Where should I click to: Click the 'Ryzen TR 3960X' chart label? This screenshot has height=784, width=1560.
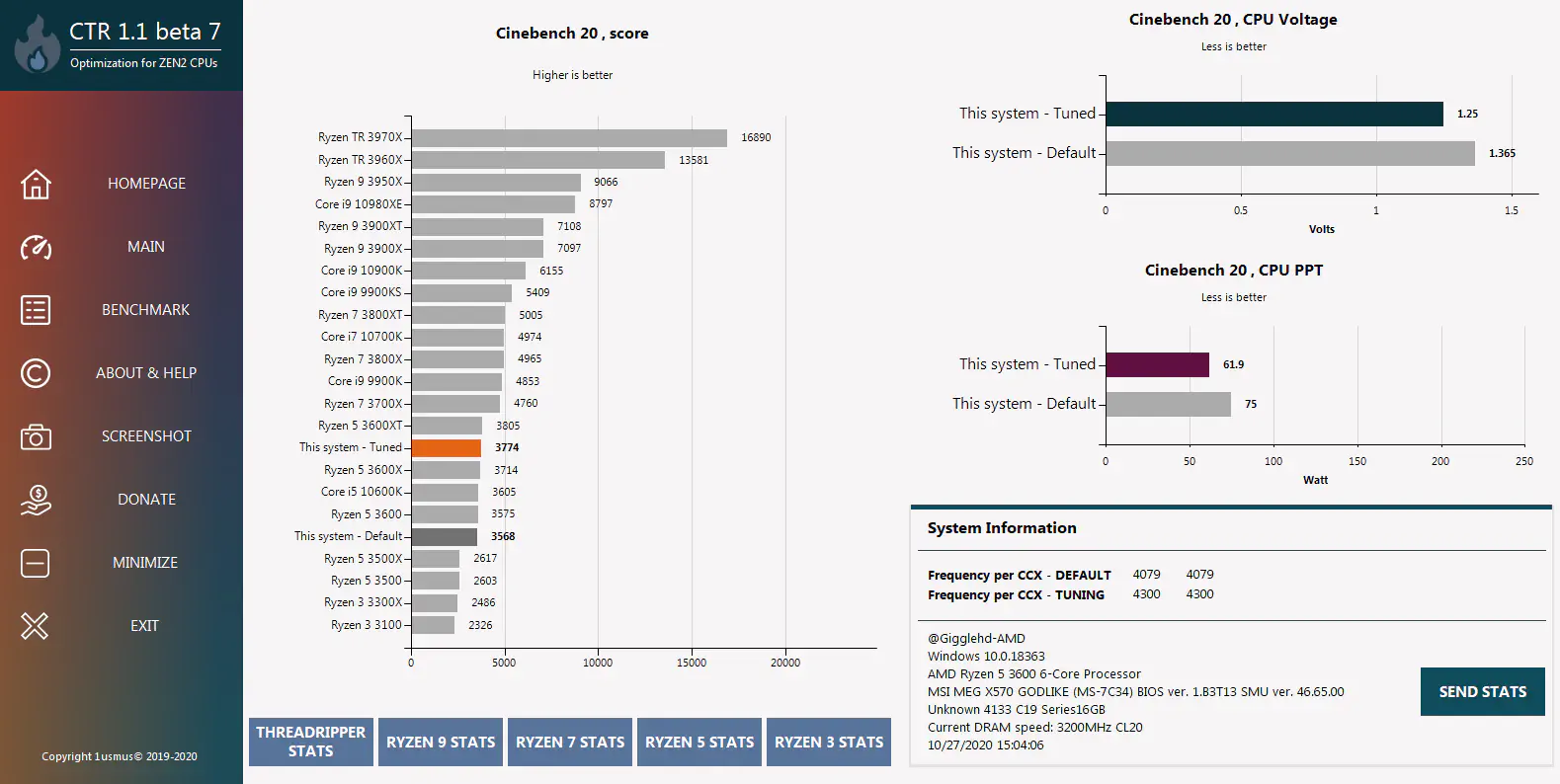(361, 160)
